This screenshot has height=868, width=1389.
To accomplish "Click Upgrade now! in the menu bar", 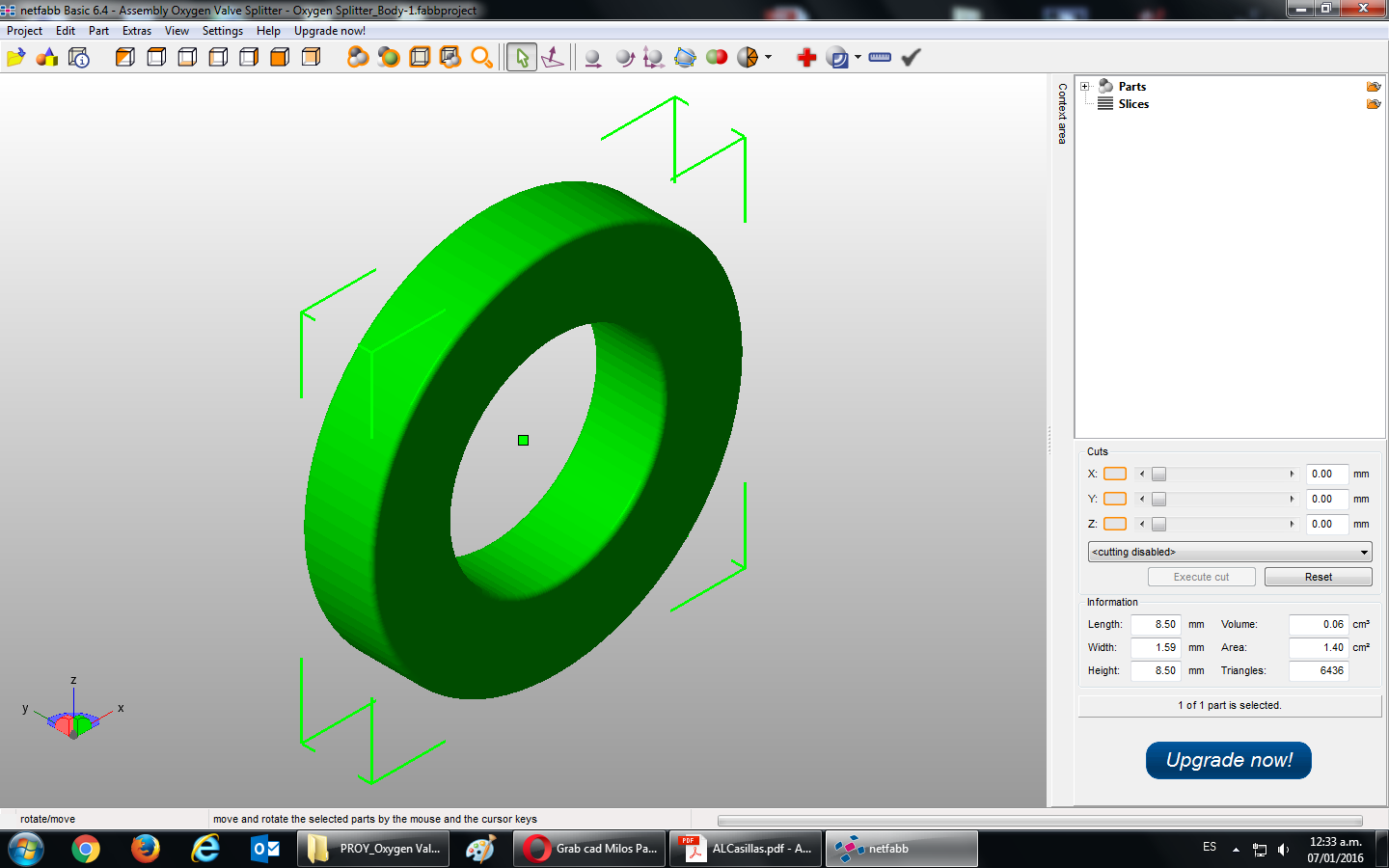I will [330, 31].
